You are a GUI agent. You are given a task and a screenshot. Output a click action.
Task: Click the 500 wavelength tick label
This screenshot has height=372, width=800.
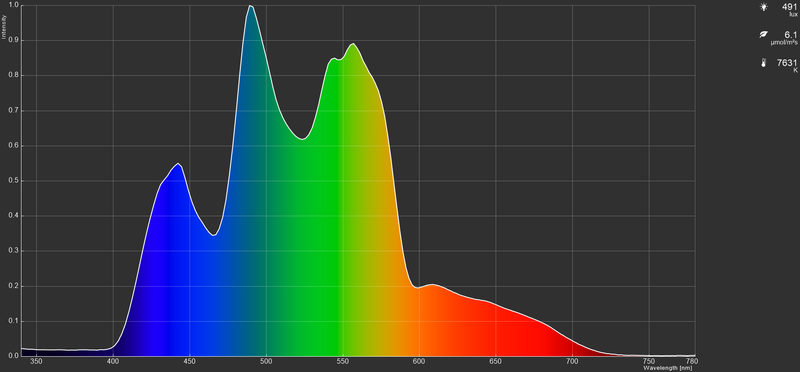pyautogui.click(x=266, y=361)
